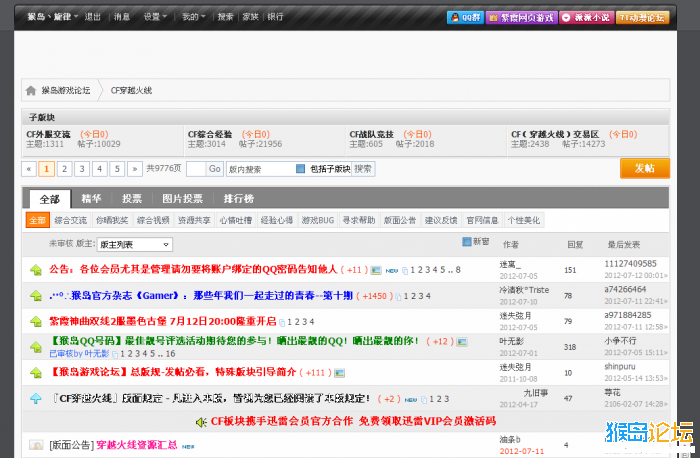
Task: Toggle the 包括子版块 checkbox
Action: (x=300, y=168)
